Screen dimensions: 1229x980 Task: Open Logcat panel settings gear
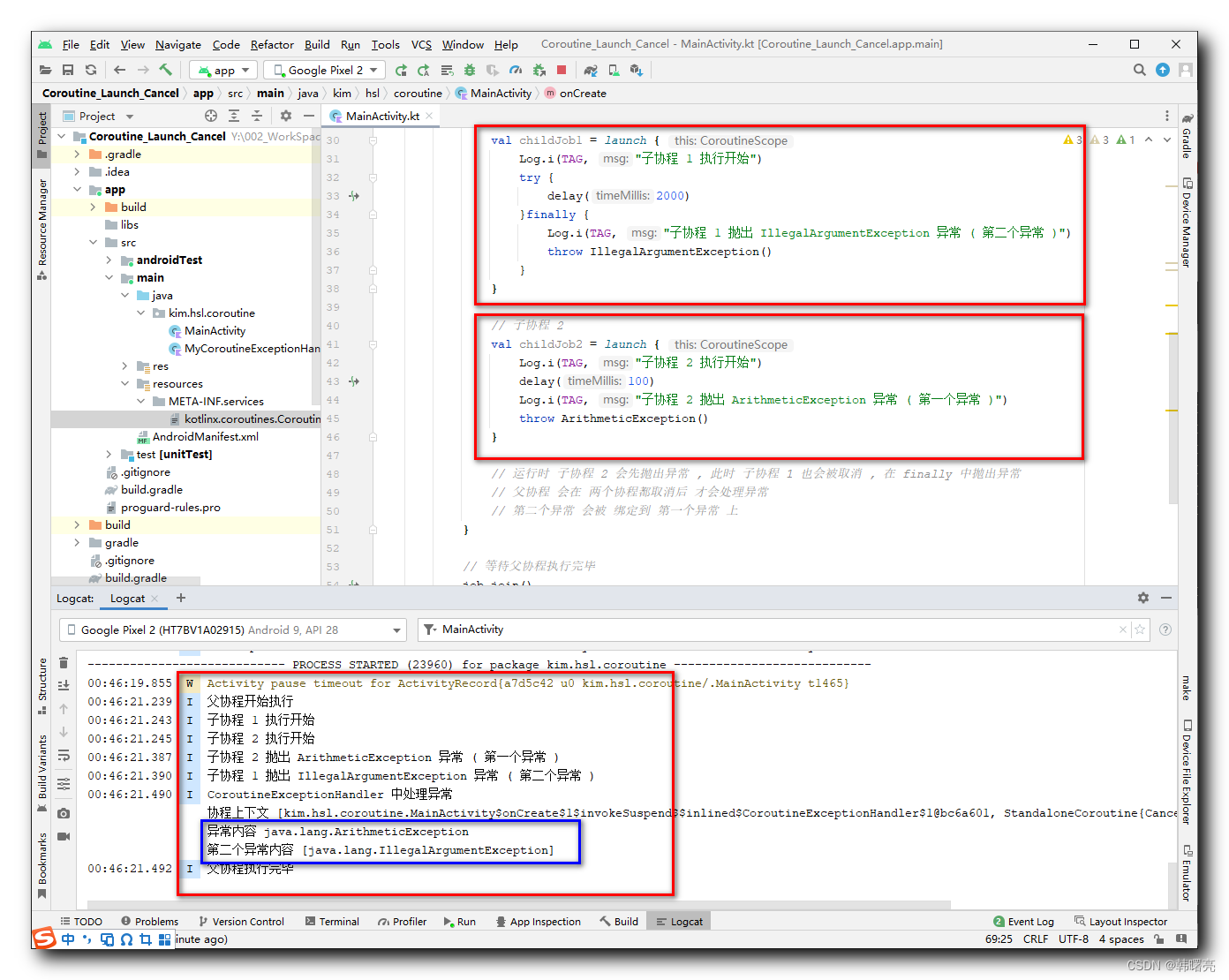pyautogui.click(x=1143, y=598)
